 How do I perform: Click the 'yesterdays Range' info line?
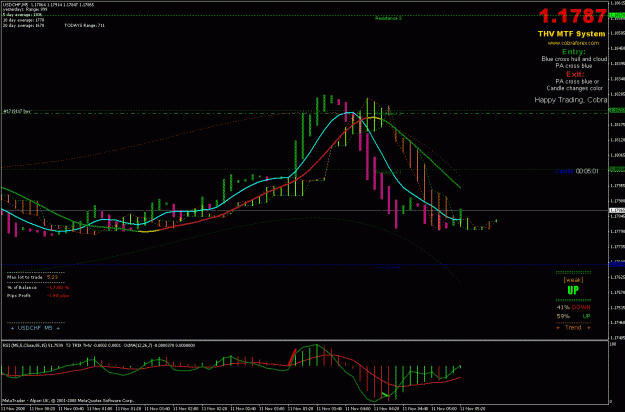click(x=25, y=9)
